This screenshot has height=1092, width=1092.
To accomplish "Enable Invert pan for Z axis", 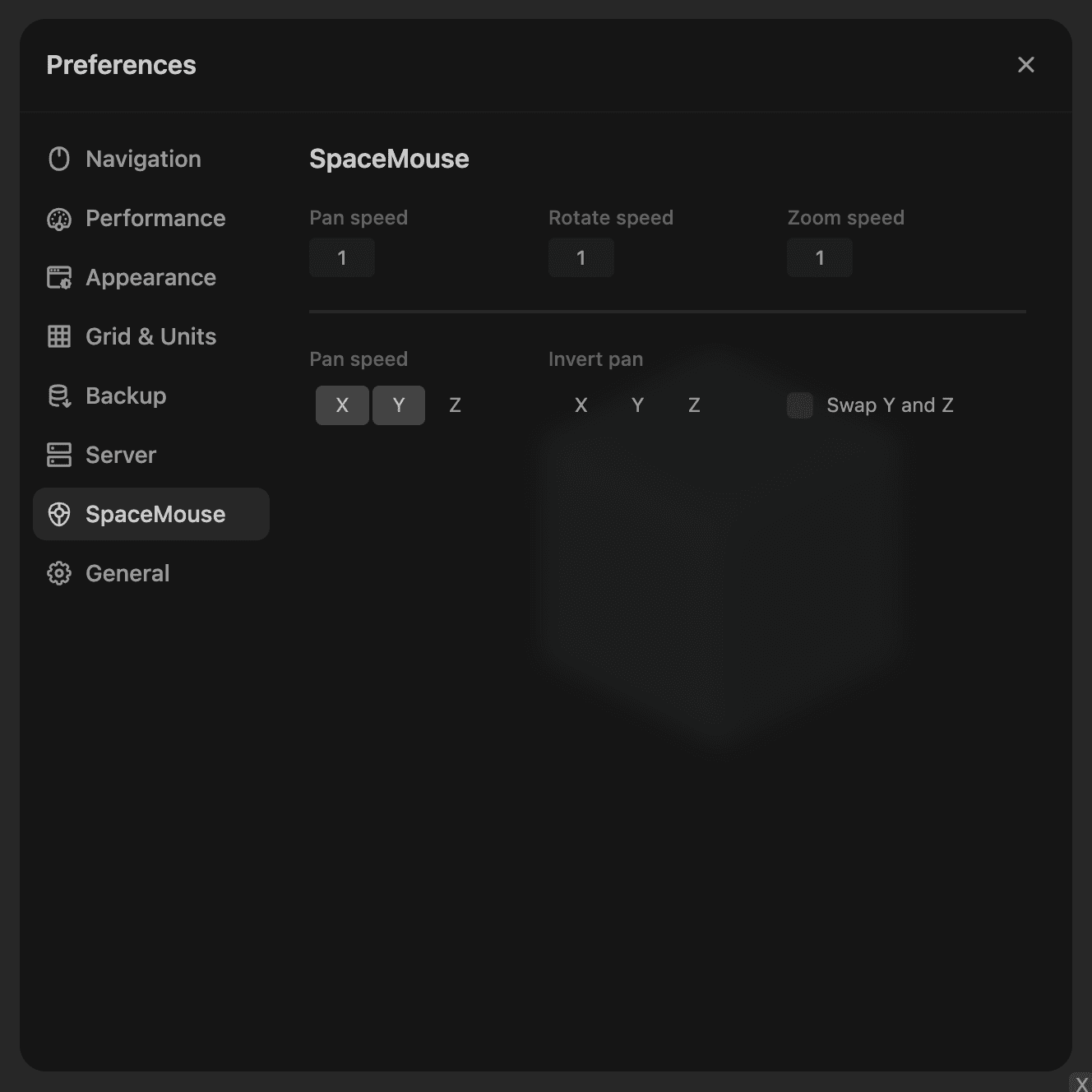I will click(x=694, y=405).
